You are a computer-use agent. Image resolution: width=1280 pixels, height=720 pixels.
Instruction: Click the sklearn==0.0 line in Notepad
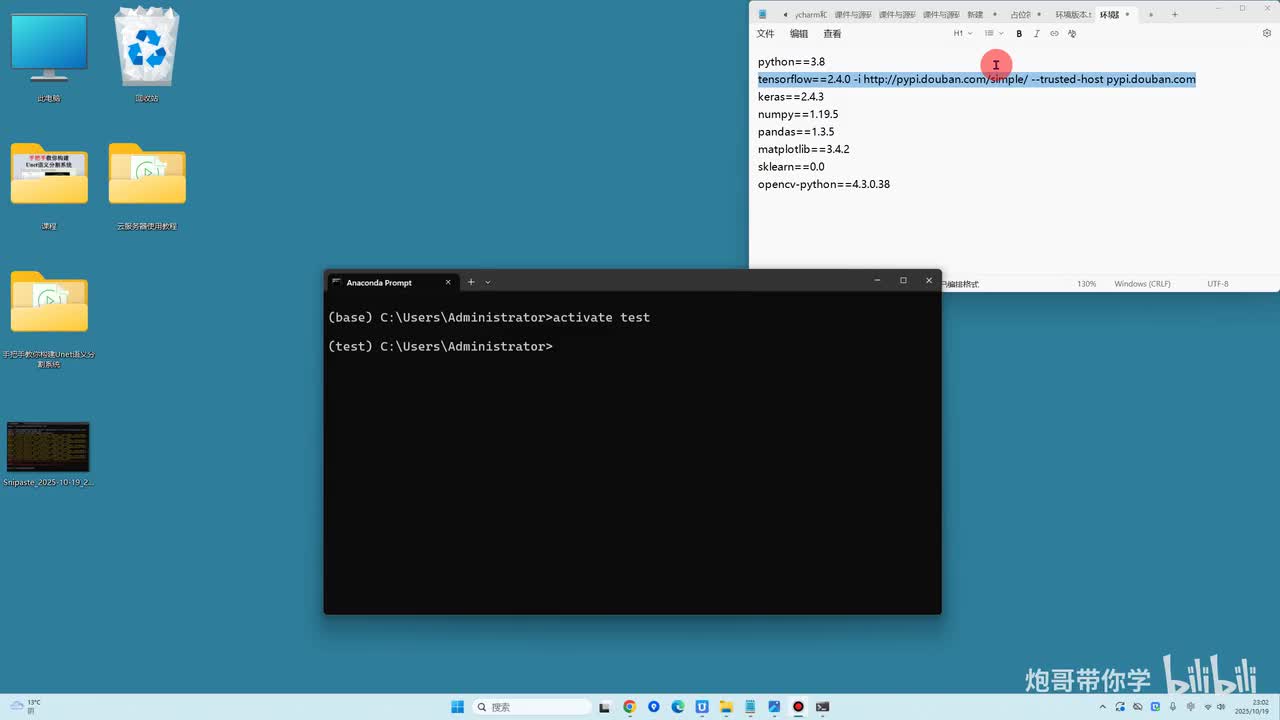click(x=791, y=167)
